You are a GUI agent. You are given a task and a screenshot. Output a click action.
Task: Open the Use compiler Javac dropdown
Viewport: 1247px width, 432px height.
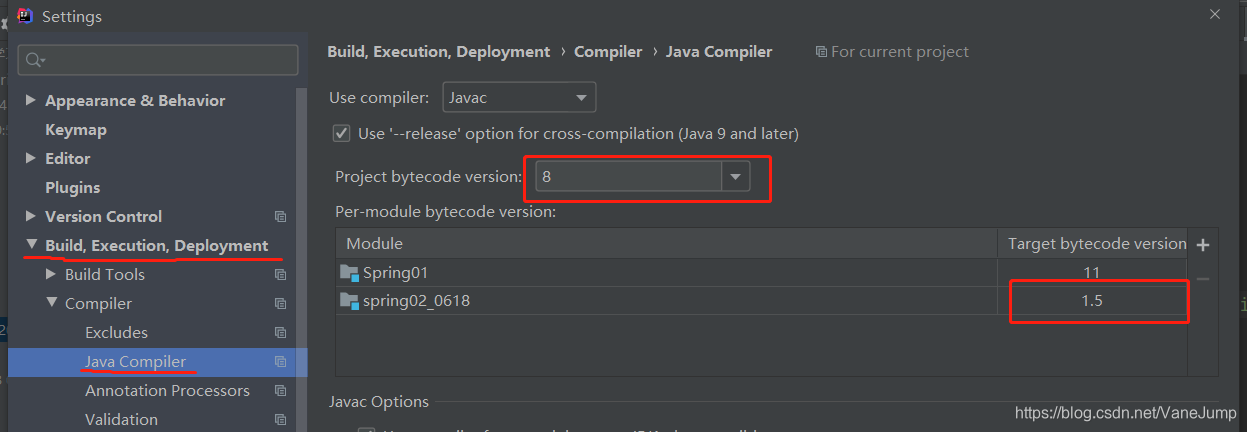pos(519,97)
